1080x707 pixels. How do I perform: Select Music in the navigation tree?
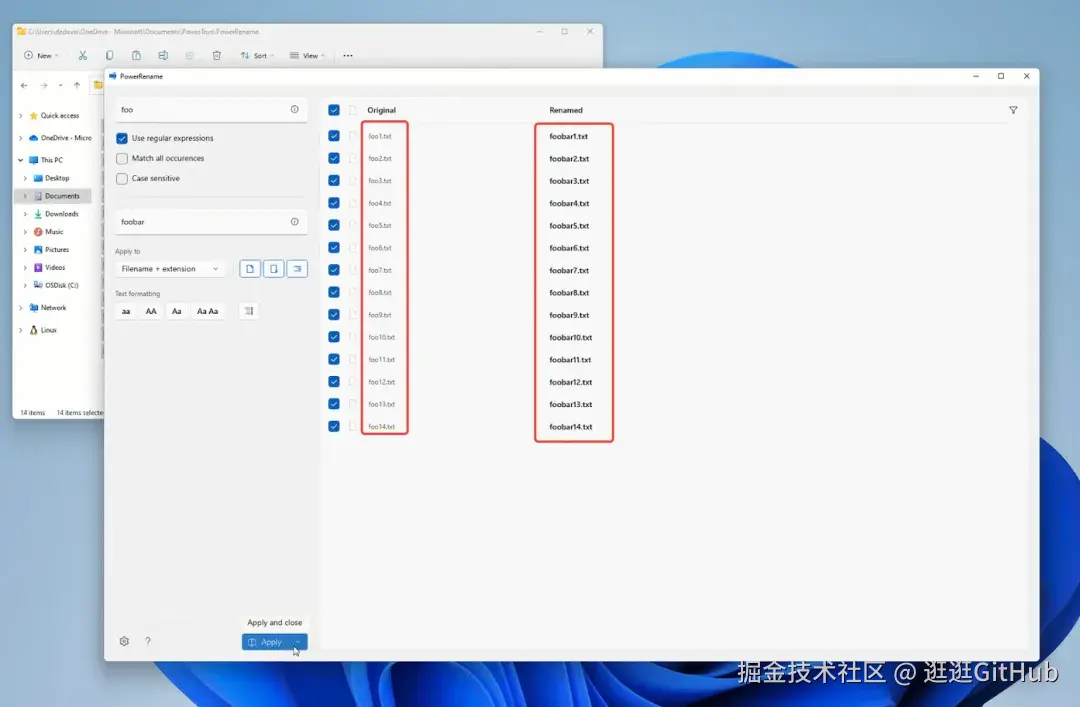tap(54, 232)
